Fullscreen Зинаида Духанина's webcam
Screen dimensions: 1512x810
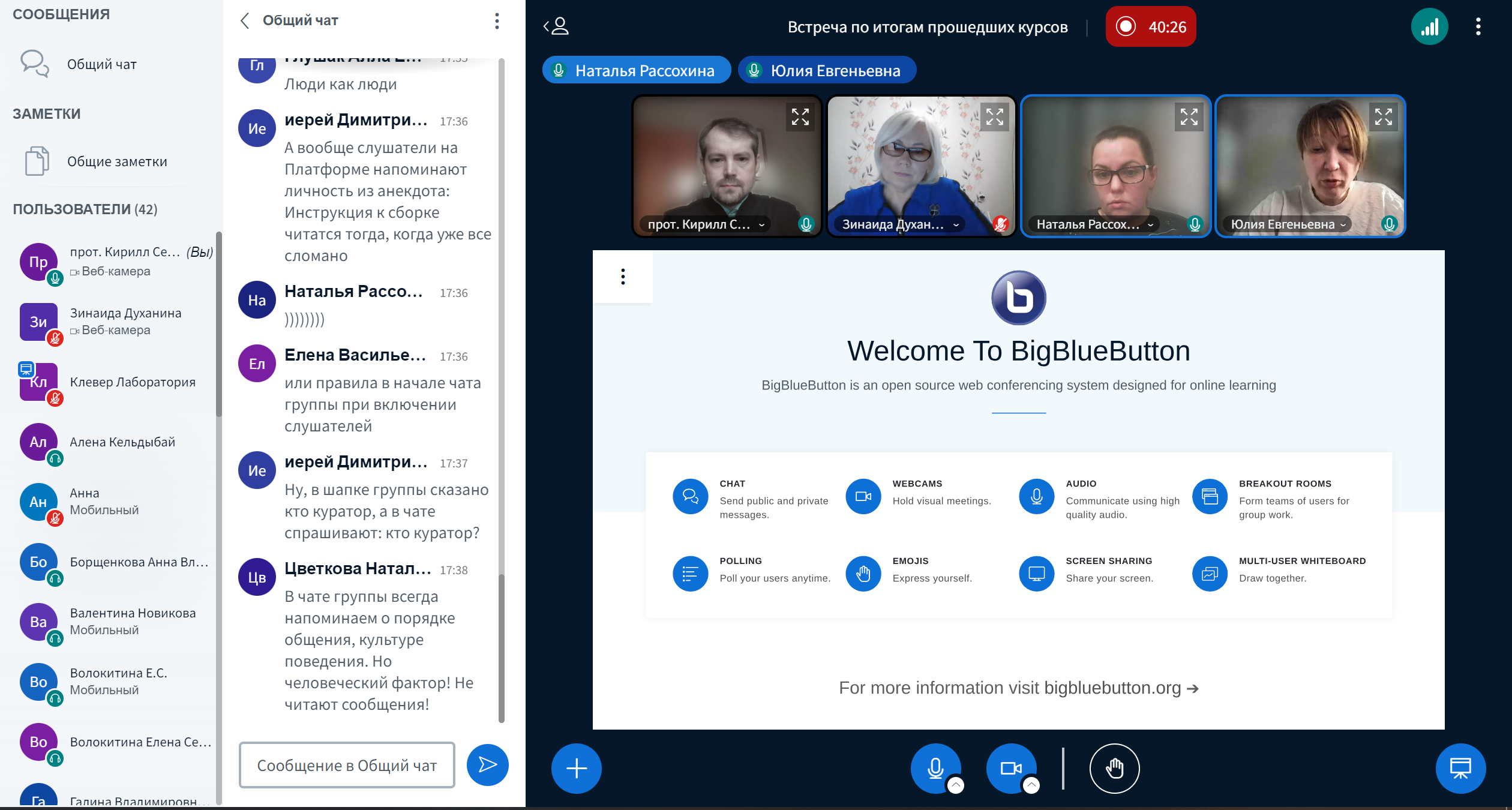tap(994, 117)
